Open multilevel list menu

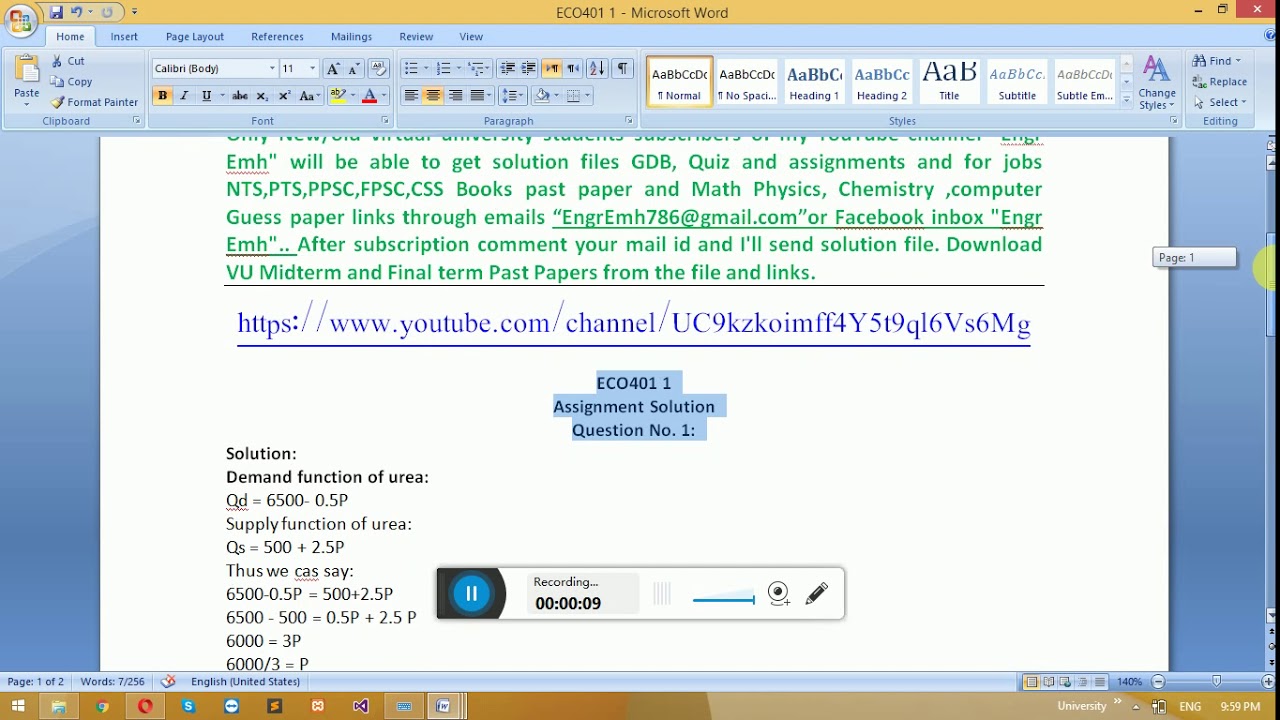479,68
